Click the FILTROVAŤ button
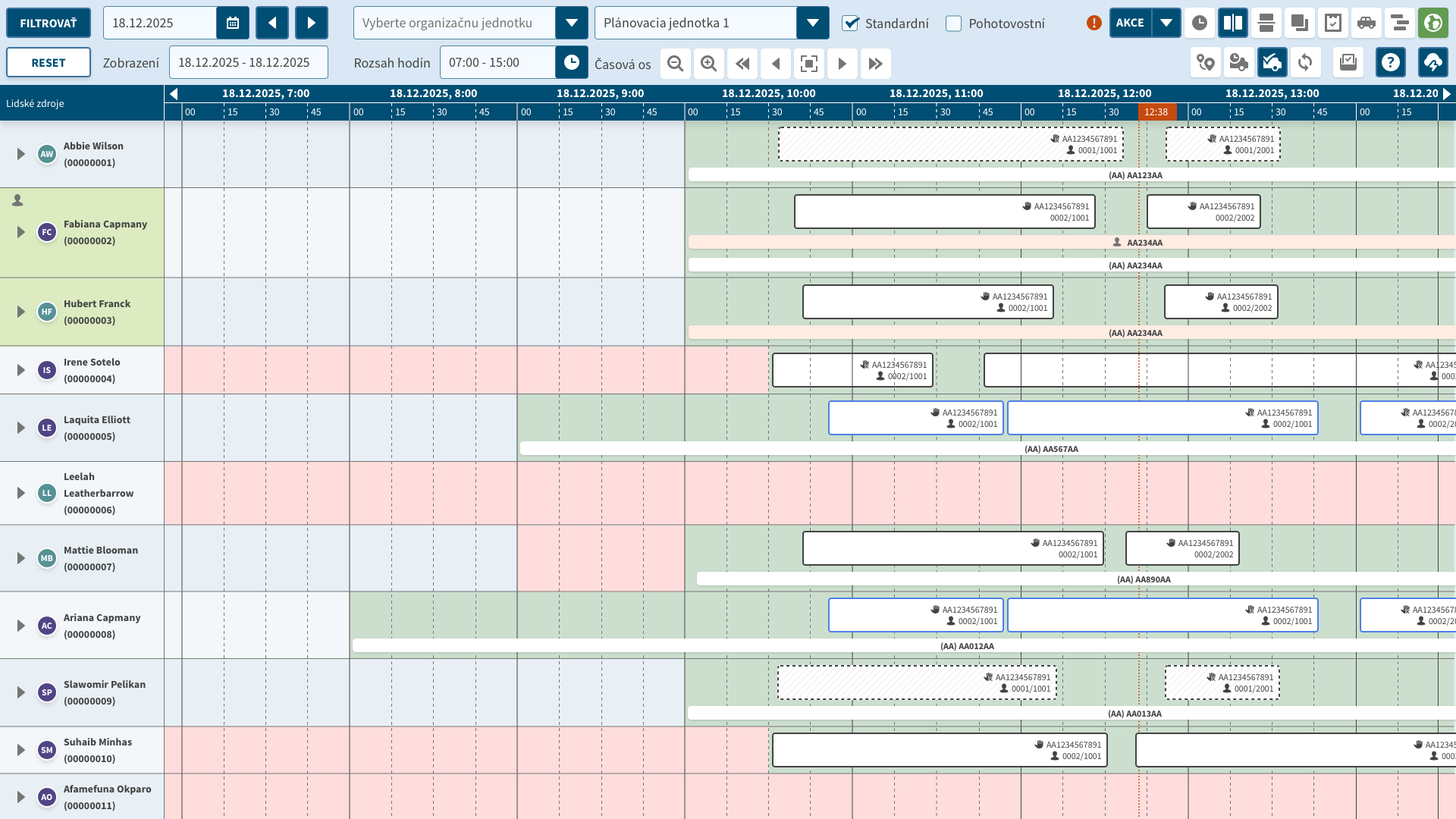1456x819 pixels. click(49, 24)
